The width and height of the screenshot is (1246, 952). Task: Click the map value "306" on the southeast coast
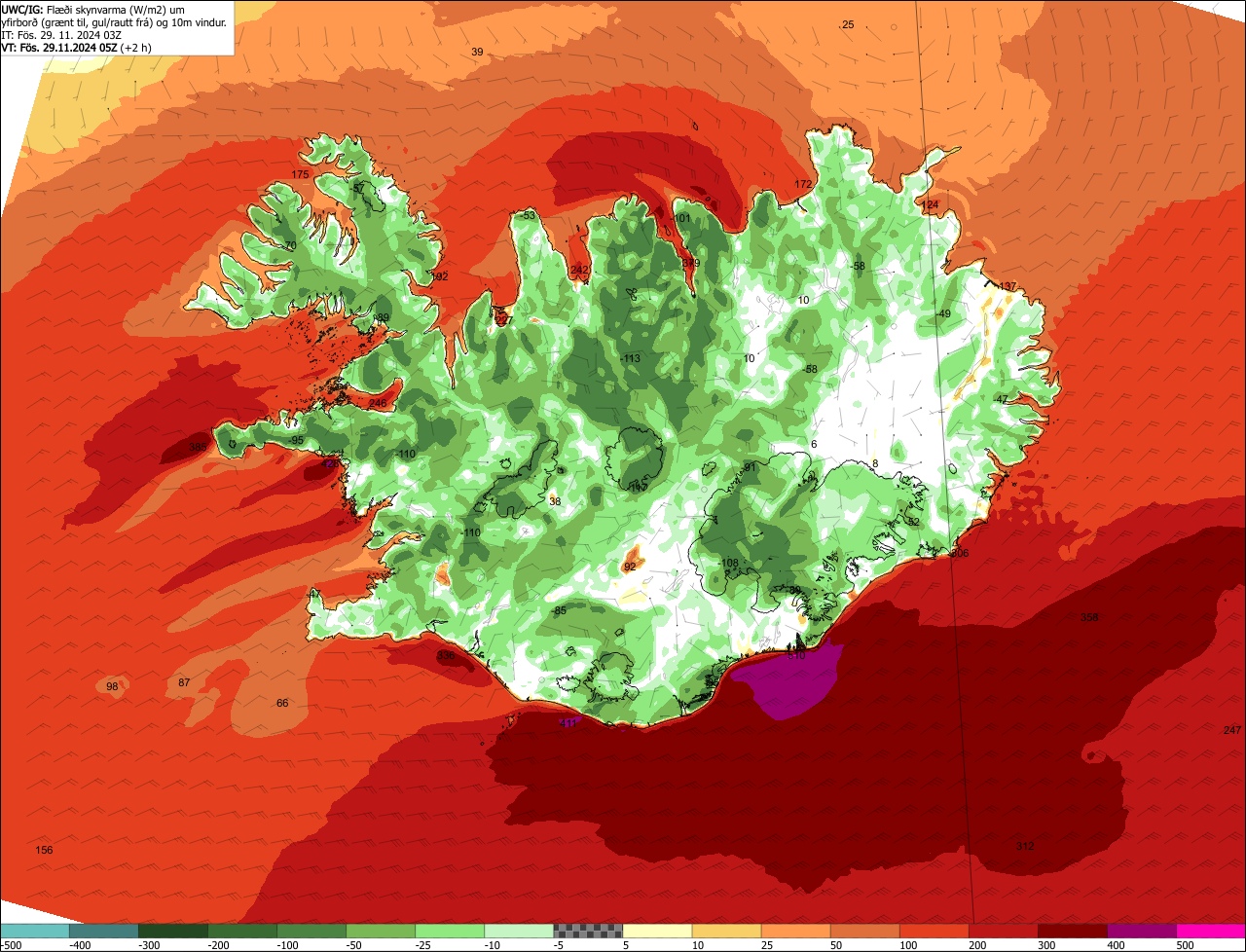pyautogui.click(x=960, y=553)
